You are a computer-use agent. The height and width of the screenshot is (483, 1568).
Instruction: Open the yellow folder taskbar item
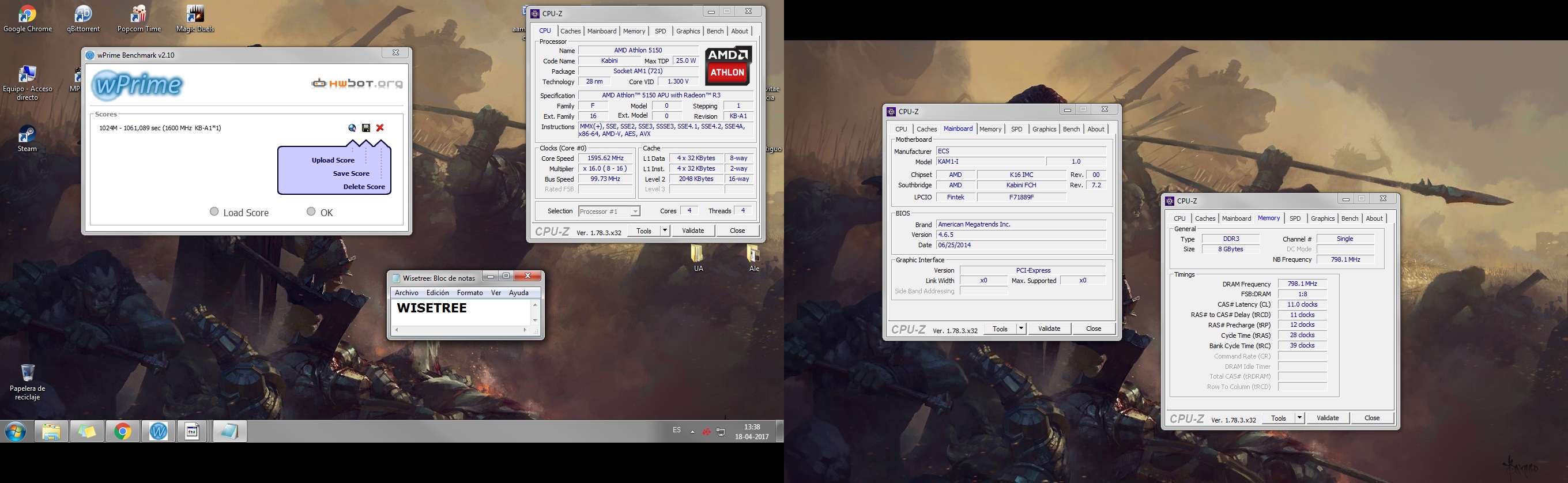coord(87,431)
